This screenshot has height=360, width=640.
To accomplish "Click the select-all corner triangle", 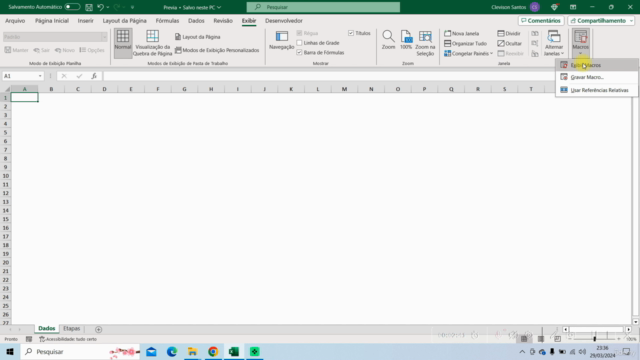I will point(7,89).
